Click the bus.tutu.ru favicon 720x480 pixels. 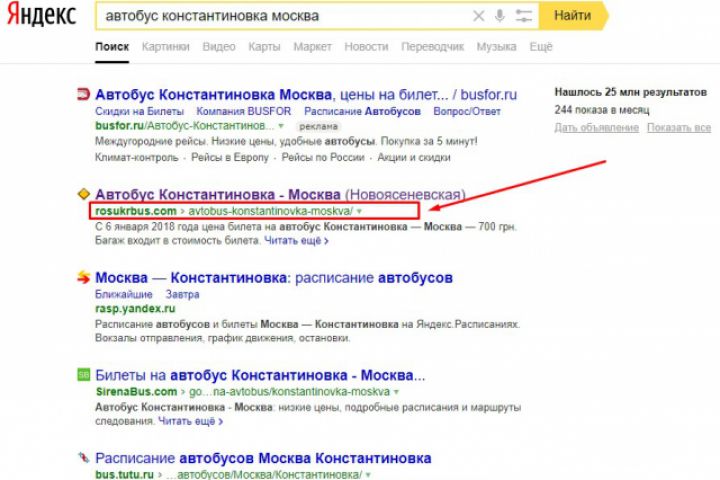click(83, 457)
